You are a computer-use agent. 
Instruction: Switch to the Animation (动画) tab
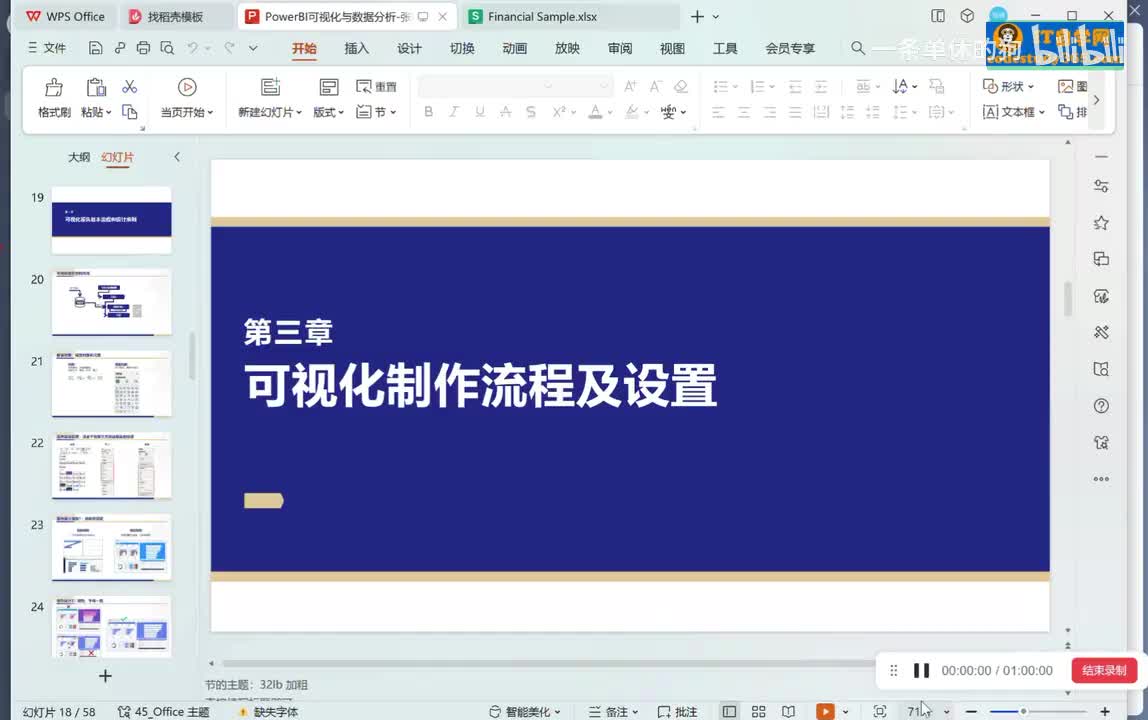(x=515, y=48)
